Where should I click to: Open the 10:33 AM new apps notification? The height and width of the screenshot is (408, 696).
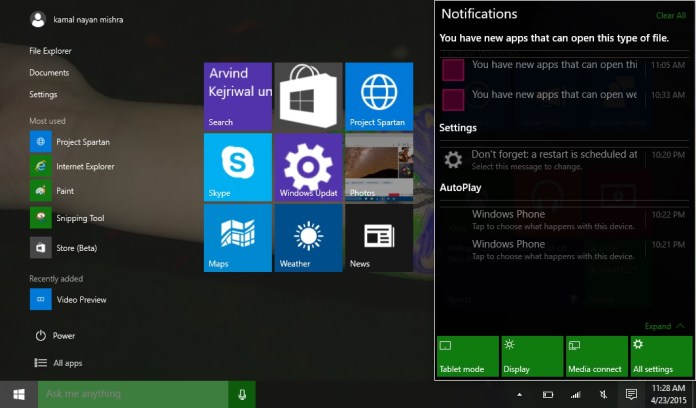pos(564,99)
